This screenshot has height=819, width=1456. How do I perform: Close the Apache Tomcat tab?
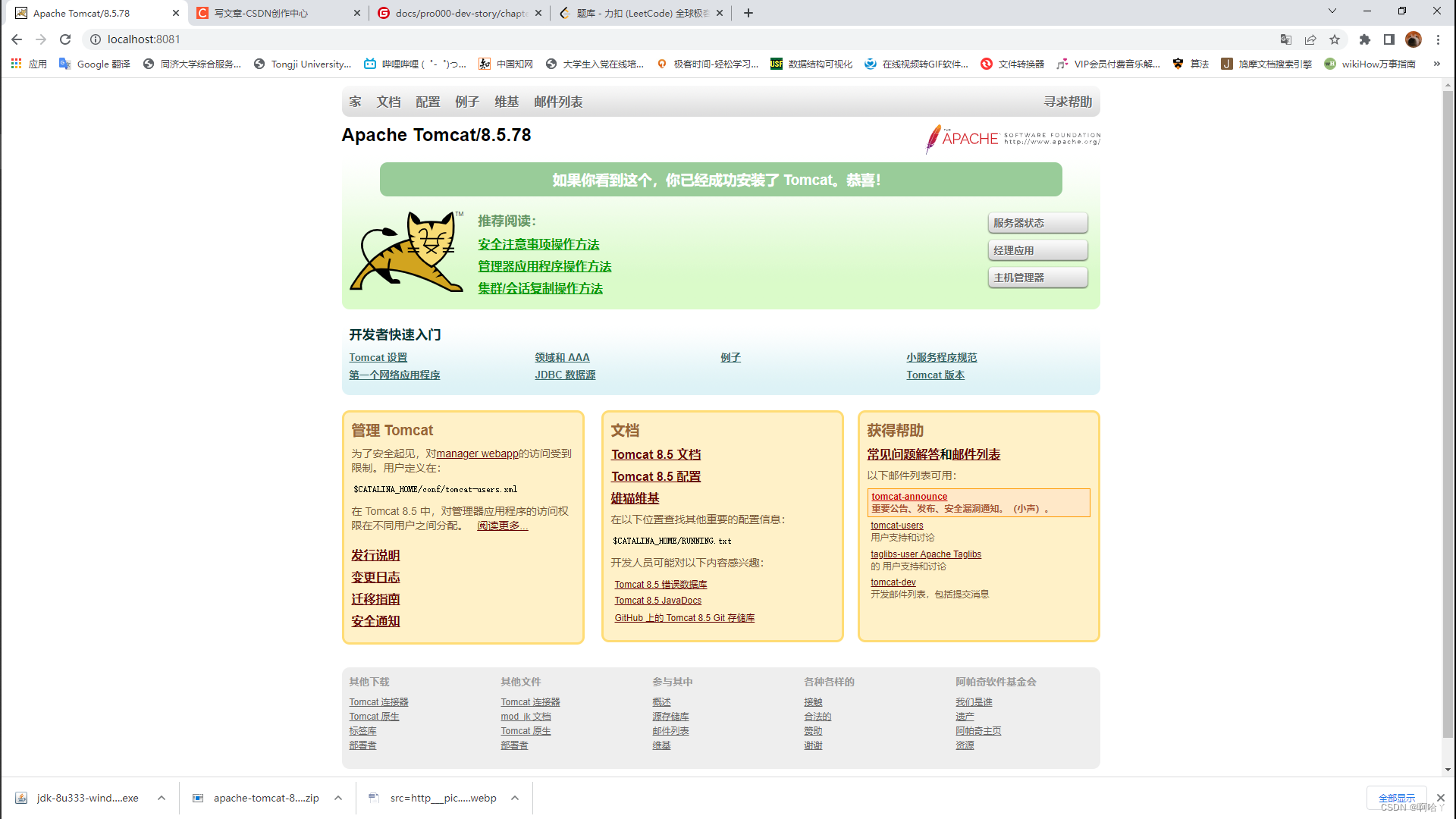pyautogui.click(x=176, y=13)
